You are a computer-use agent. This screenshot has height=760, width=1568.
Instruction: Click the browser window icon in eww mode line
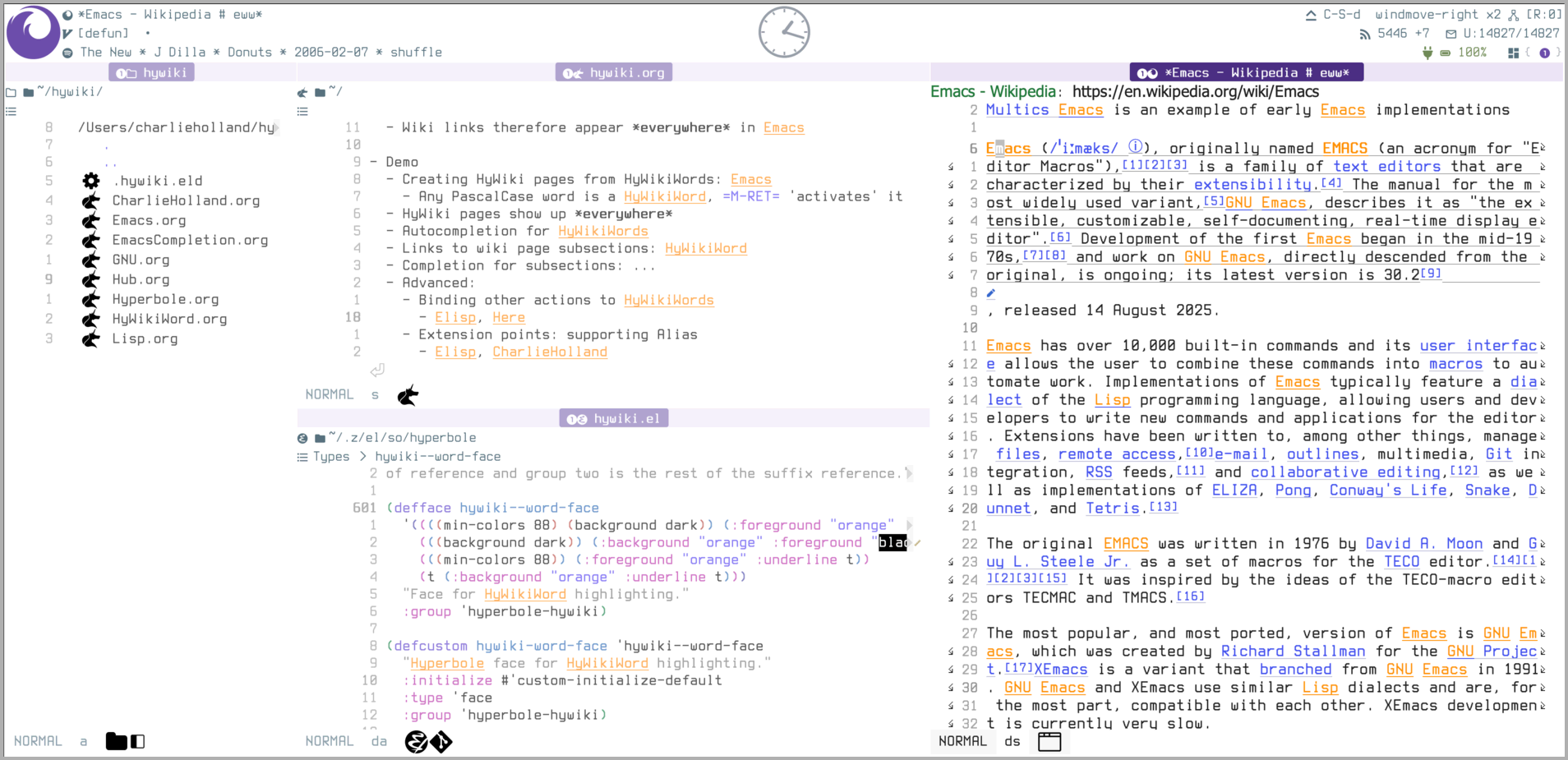tap(1049, 742)
